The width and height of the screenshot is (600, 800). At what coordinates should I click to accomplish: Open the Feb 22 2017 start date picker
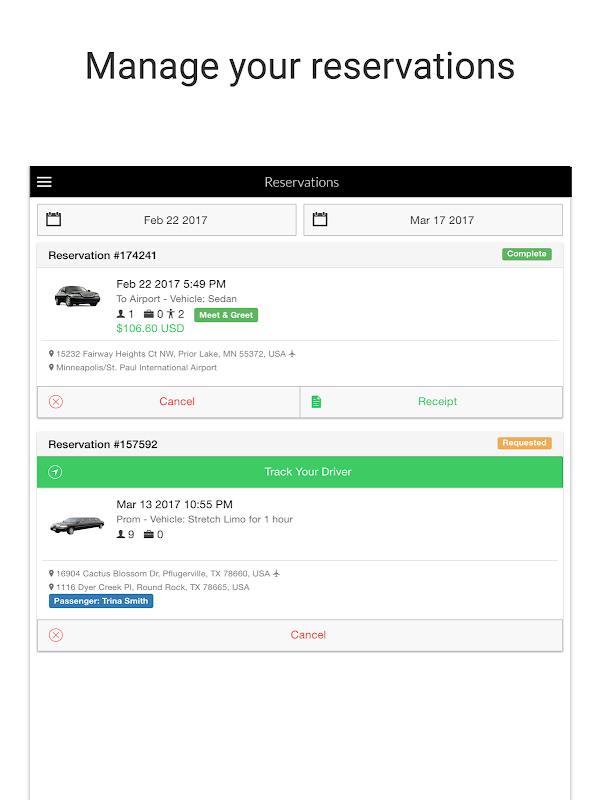point(176,220)
